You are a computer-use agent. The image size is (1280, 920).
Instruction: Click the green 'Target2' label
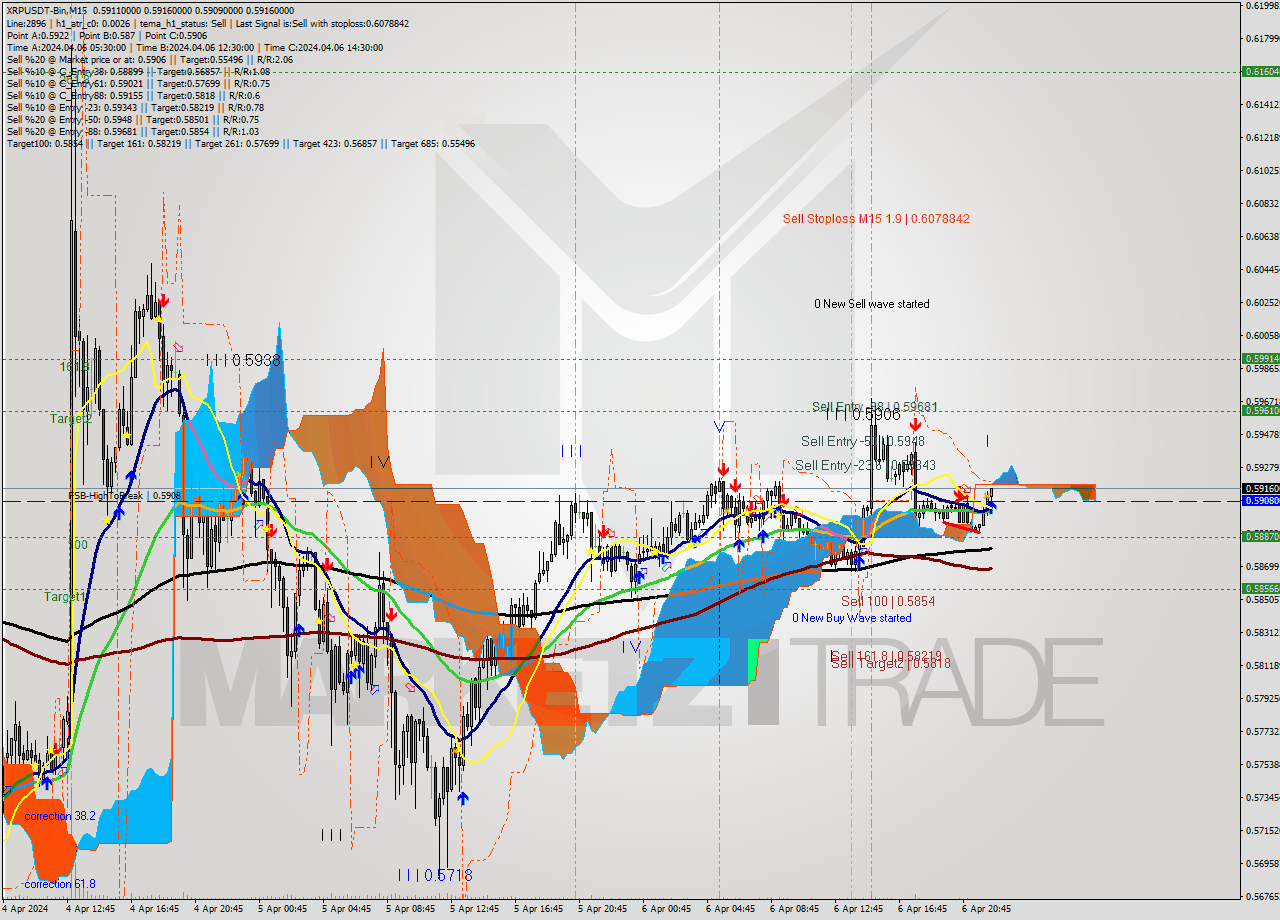71,418
